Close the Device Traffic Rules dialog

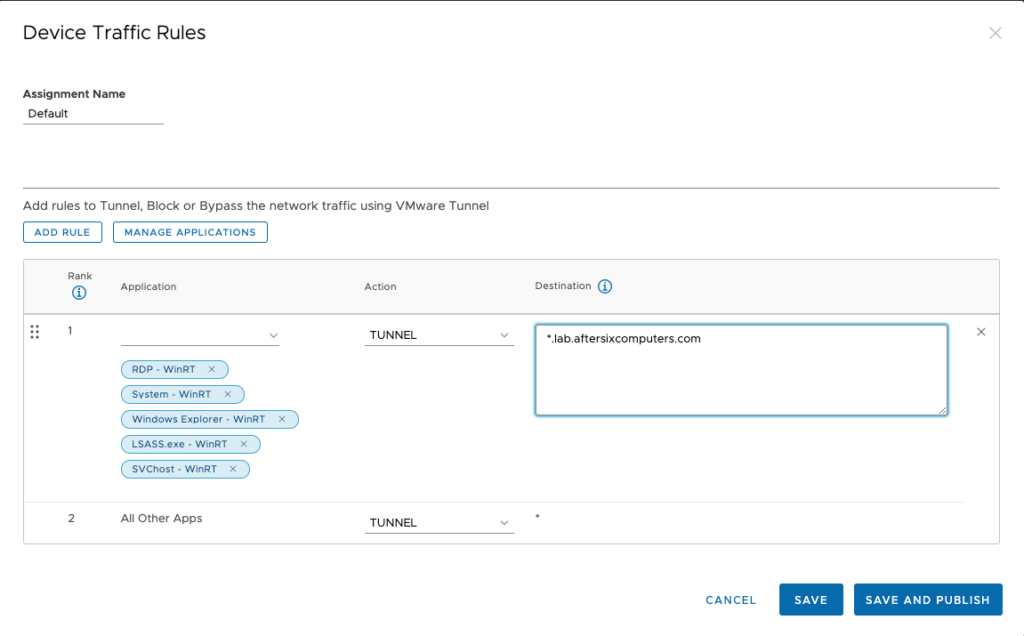click(995, 33)
